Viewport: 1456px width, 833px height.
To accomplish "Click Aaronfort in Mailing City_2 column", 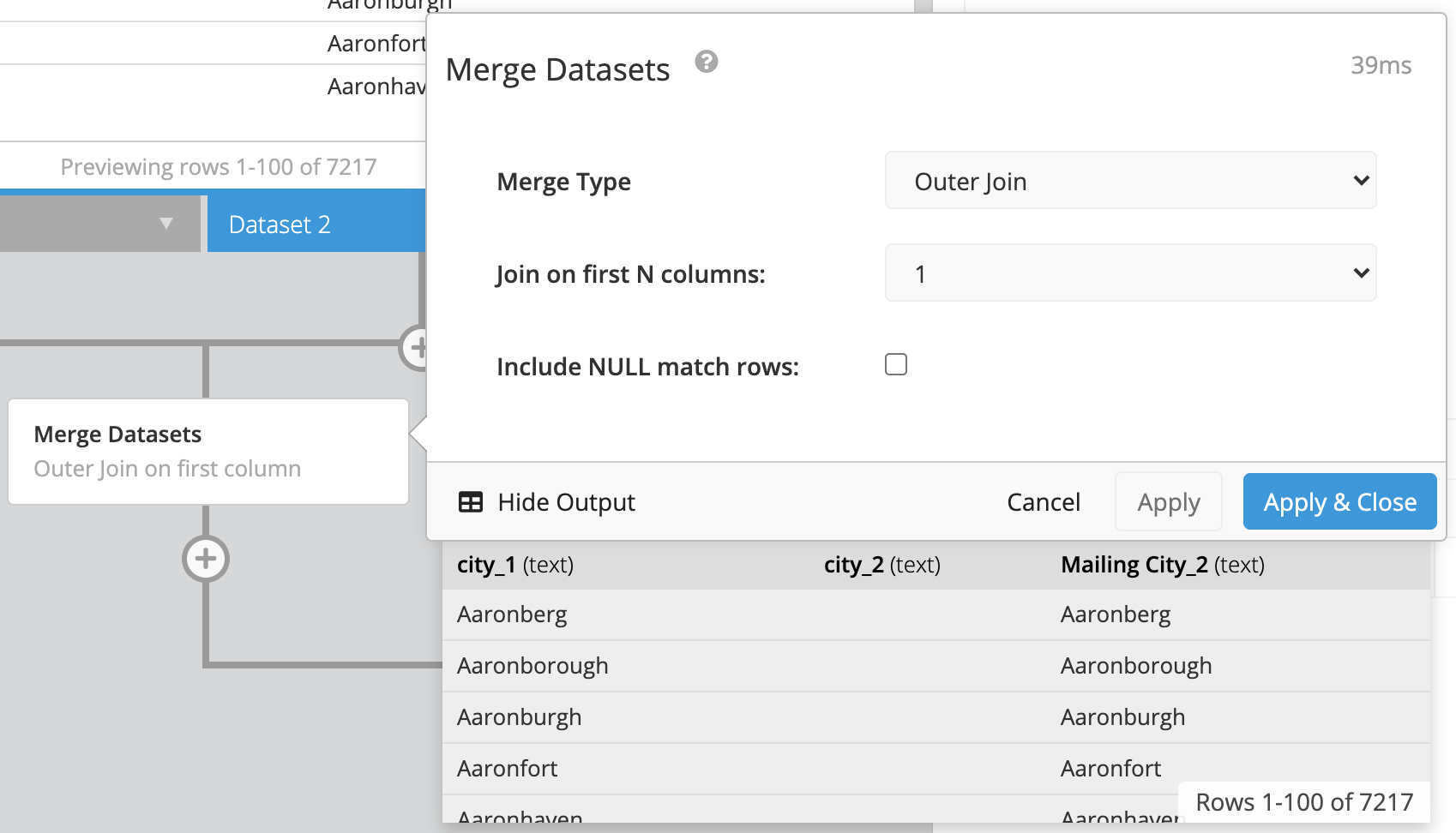I will click(1110, 769).
